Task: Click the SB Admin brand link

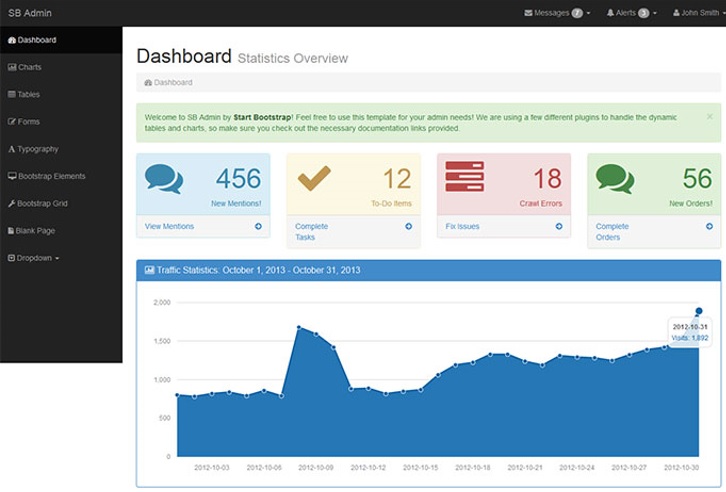Action: pos(29,13)
